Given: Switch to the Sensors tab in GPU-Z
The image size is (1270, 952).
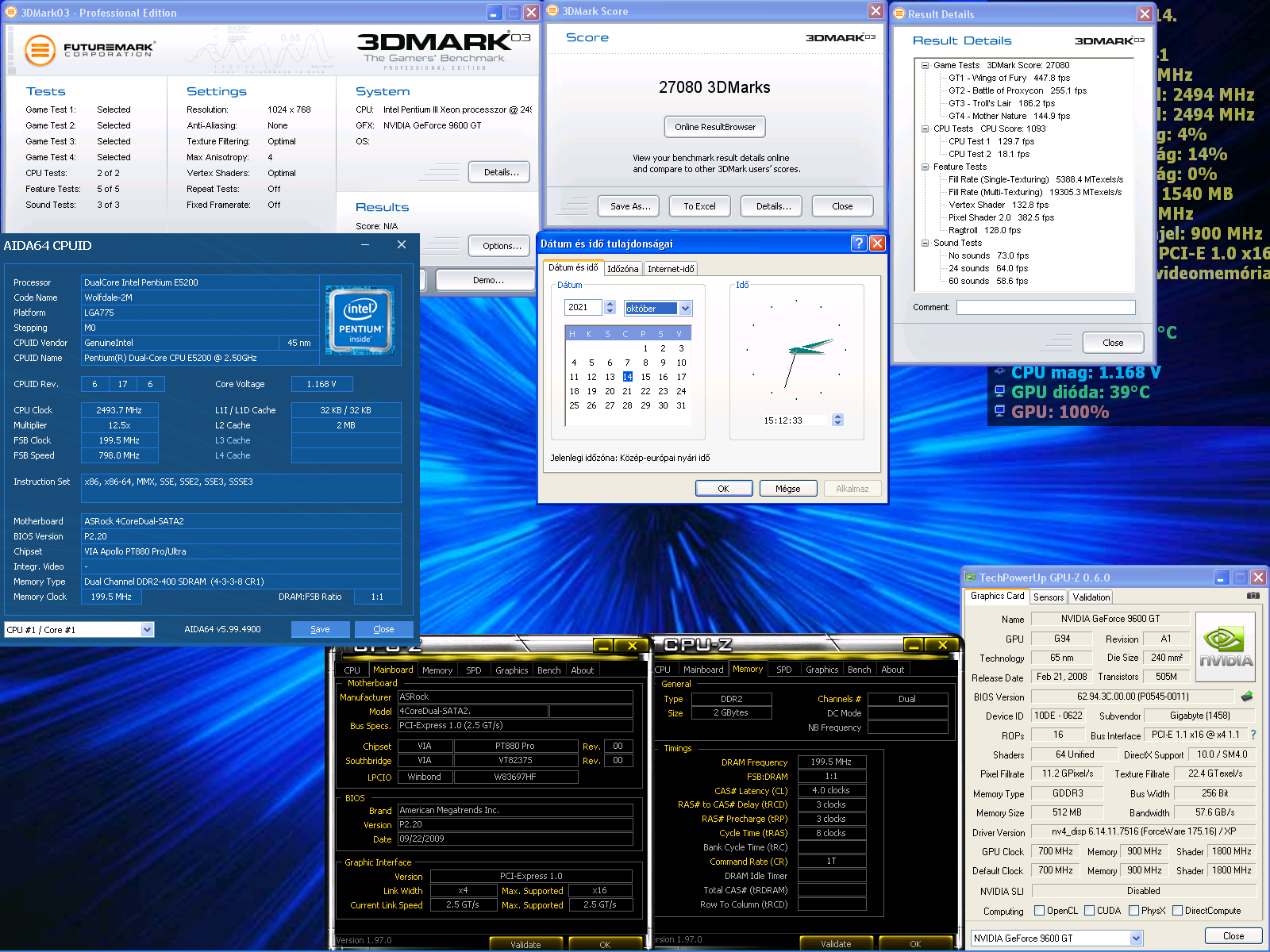Looking at the screenshot, I should point(1049,597).
